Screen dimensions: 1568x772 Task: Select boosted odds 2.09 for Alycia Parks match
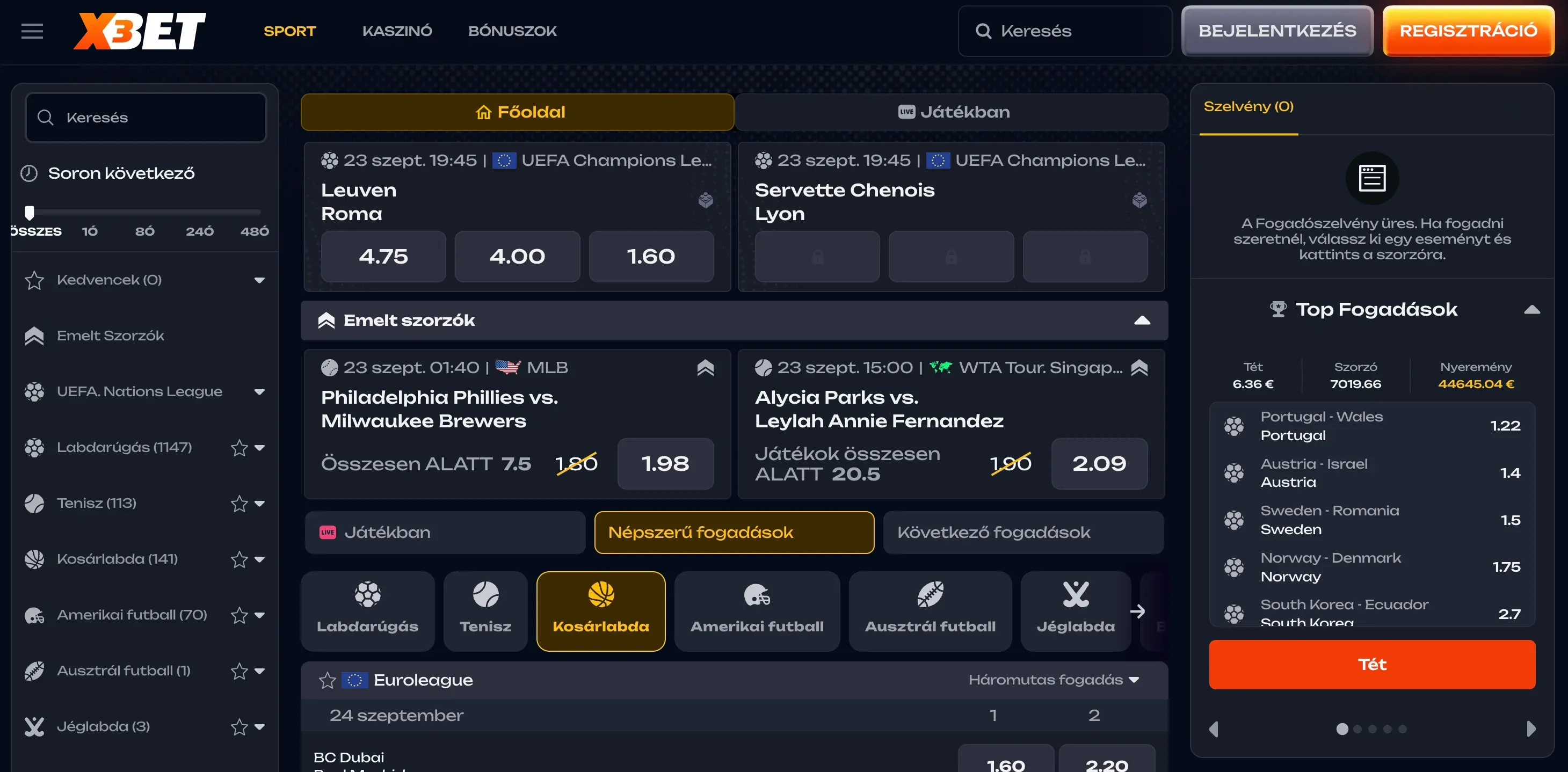point(1099,463)
